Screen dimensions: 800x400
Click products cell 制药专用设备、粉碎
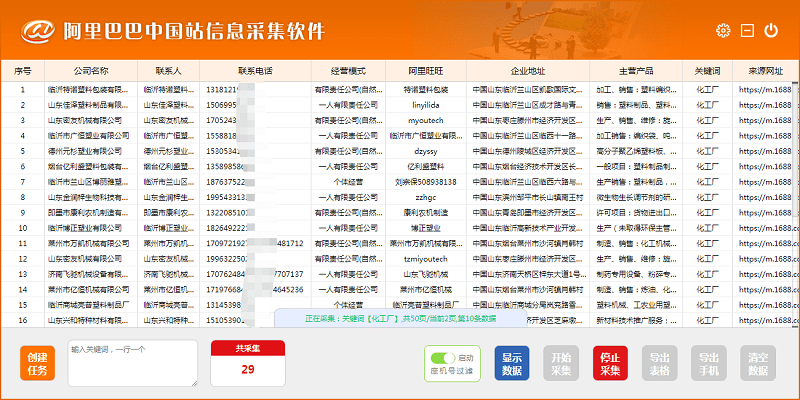636,274
